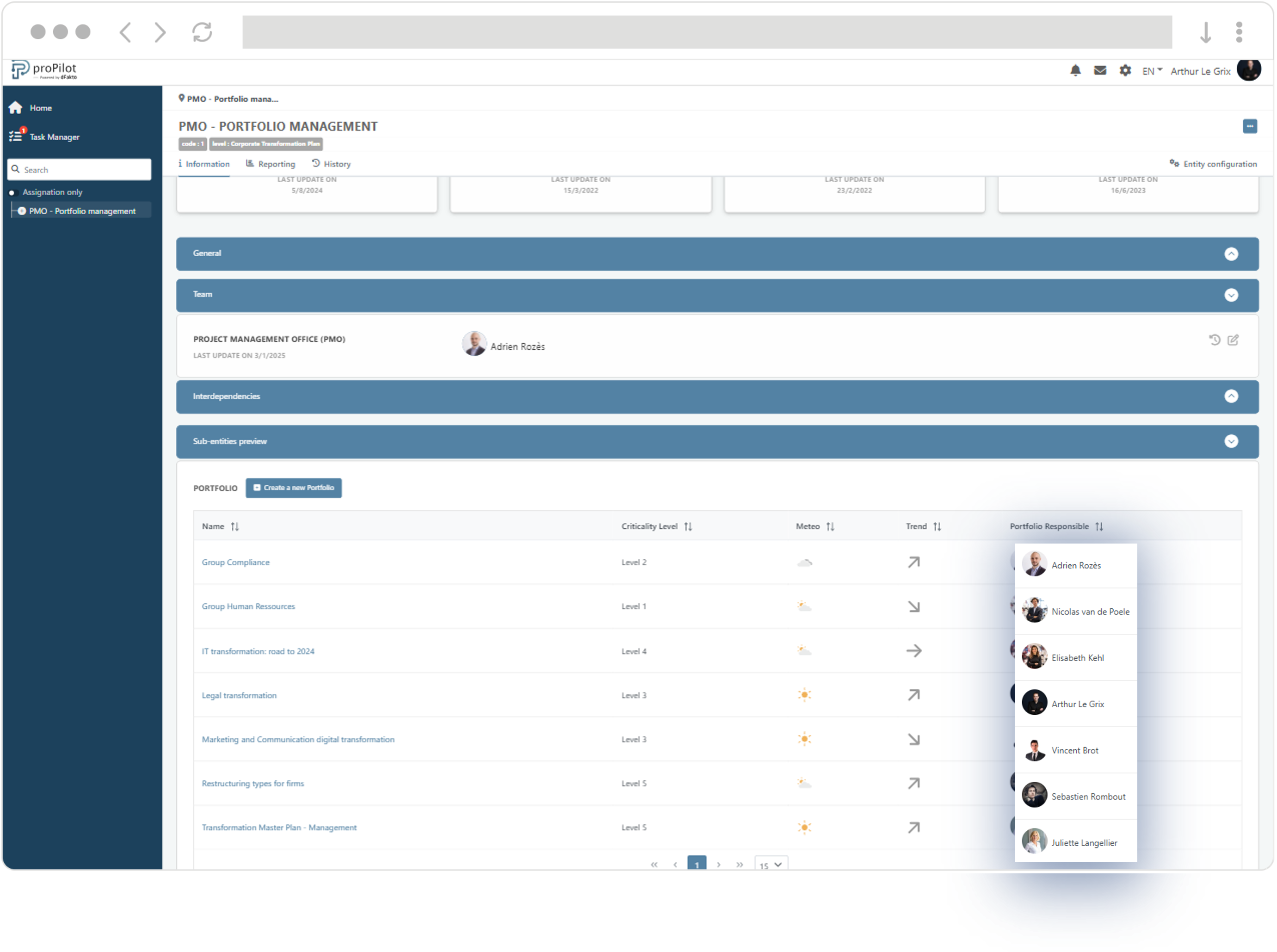Open the mail envelope icon

(x=1100, y=70)
